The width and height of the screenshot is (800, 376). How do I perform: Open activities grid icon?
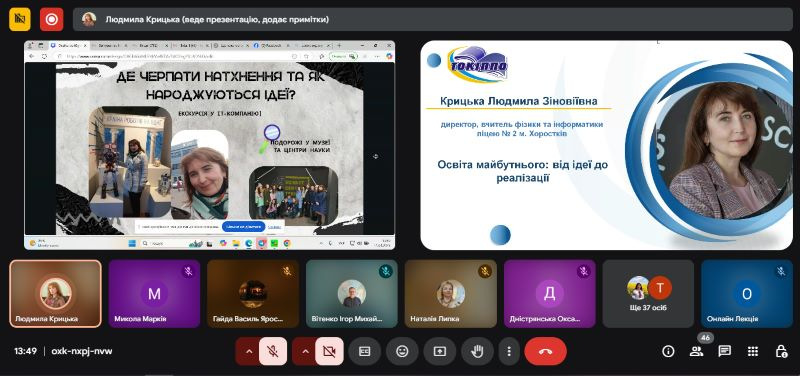[753, 351]
